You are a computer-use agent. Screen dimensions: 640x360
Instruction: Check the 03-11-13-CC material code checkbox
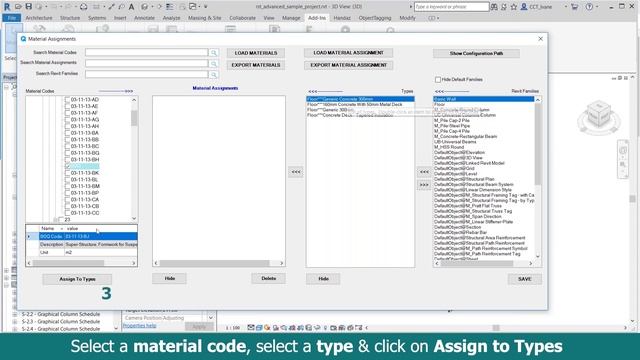67,213
